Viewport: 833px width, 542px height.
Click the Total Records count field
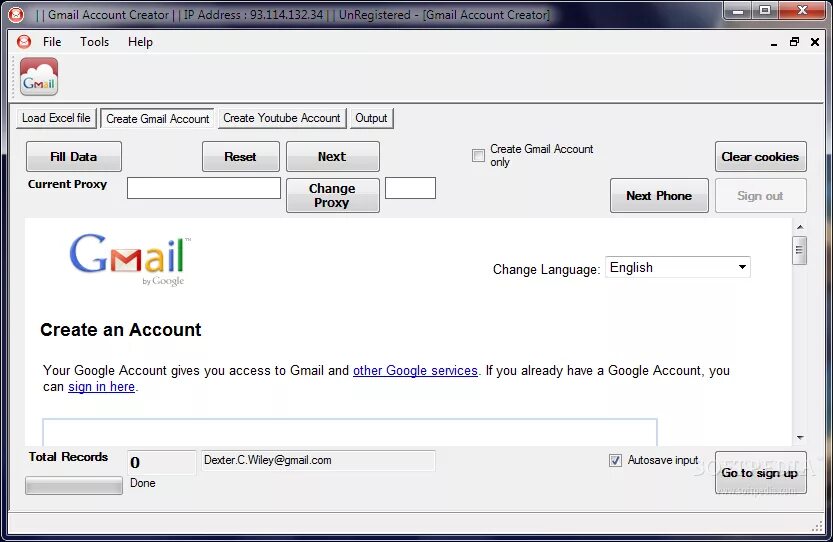tap(162, 462)
